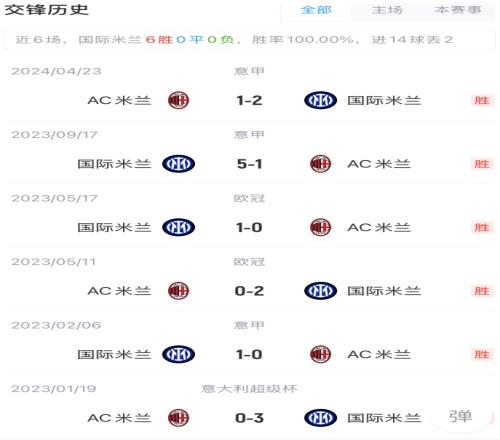Tap the floating 弹 button
This screenshot has height=440, width=500.
[461, 417]
